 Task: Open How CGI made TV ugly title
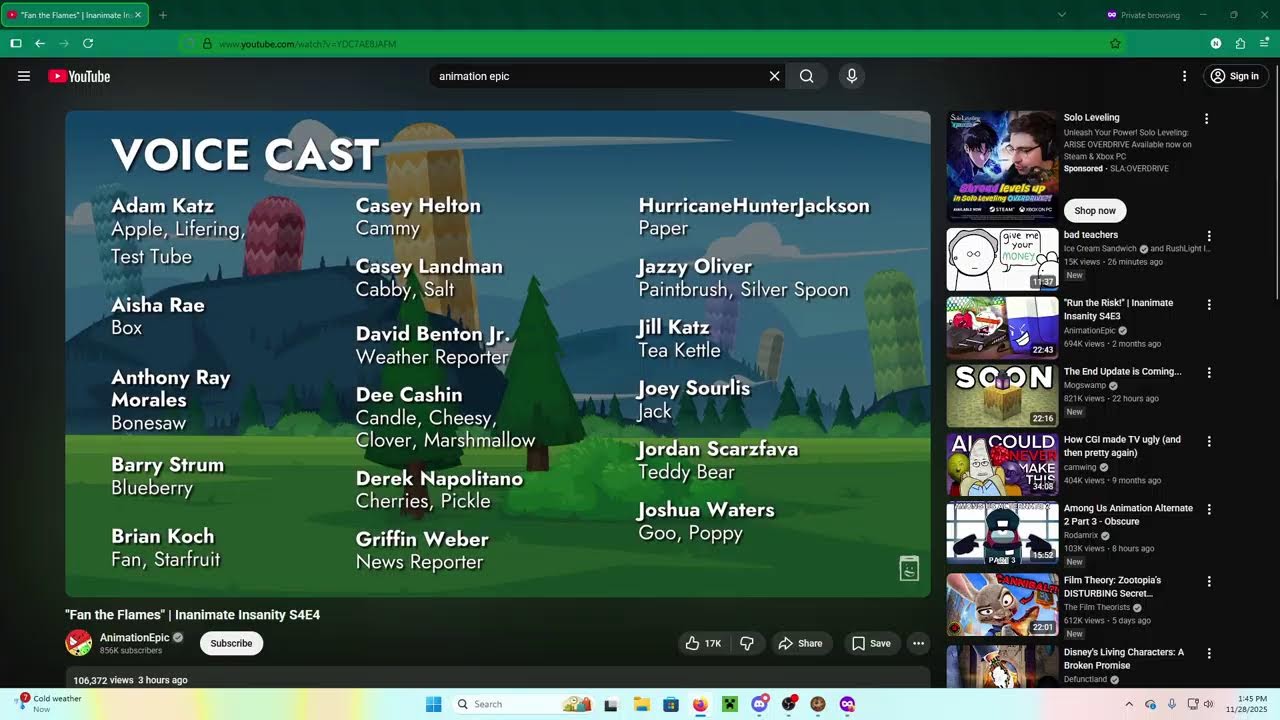coord(1122,446)
